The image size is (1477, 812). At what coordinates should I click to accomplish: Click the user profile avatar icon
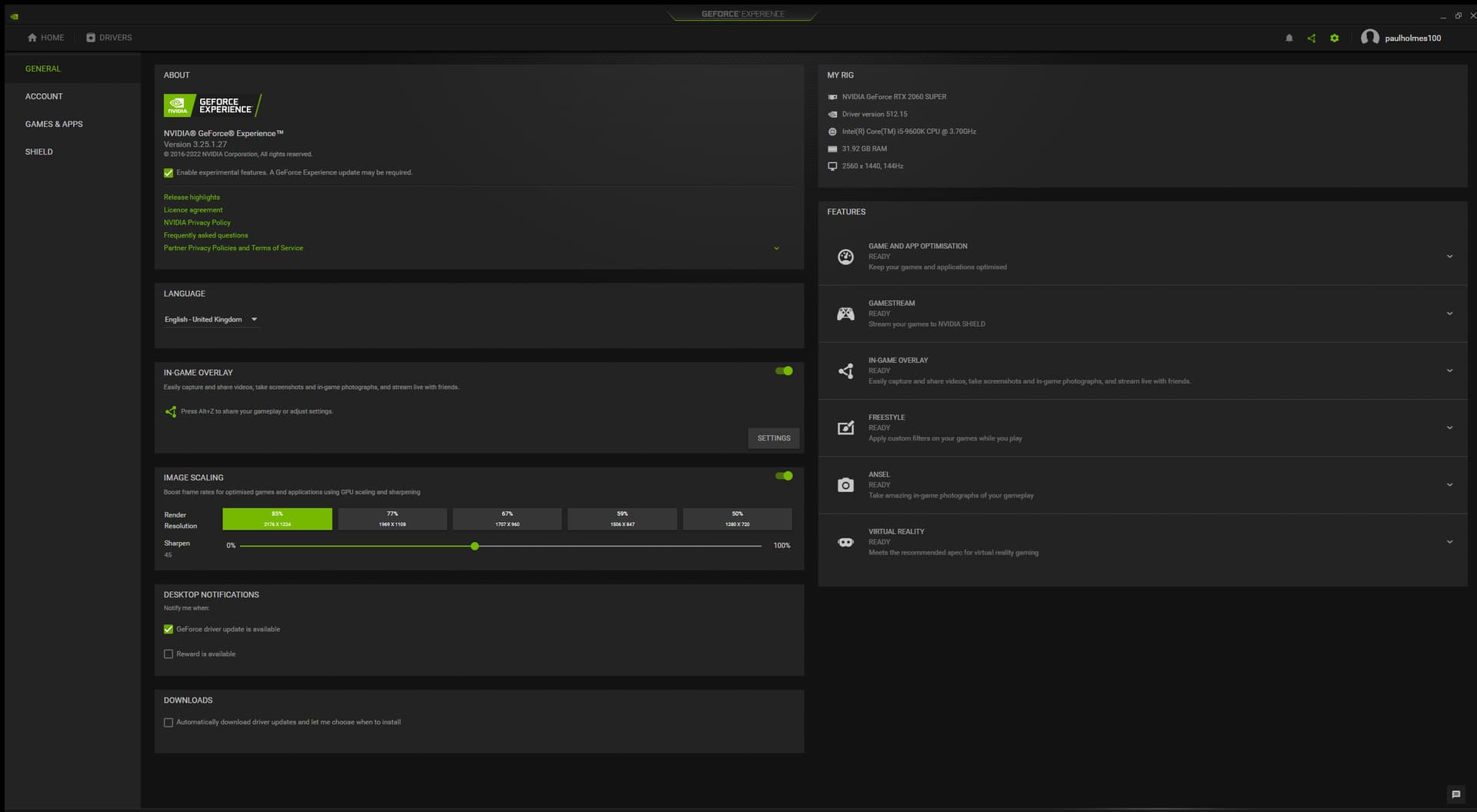(1369, 38)
